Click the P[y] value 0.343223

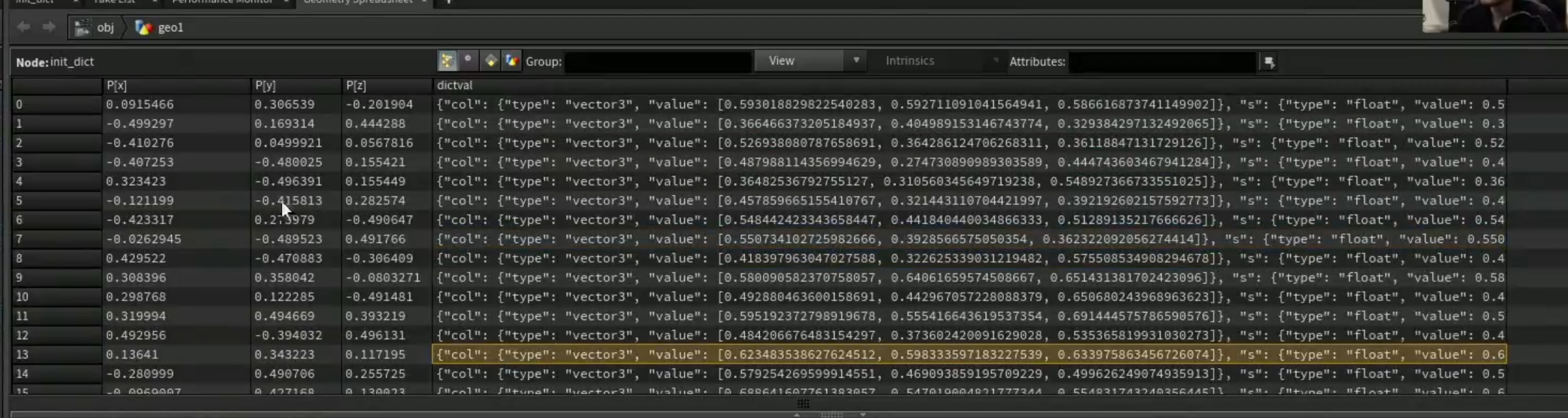pos(284,355)
